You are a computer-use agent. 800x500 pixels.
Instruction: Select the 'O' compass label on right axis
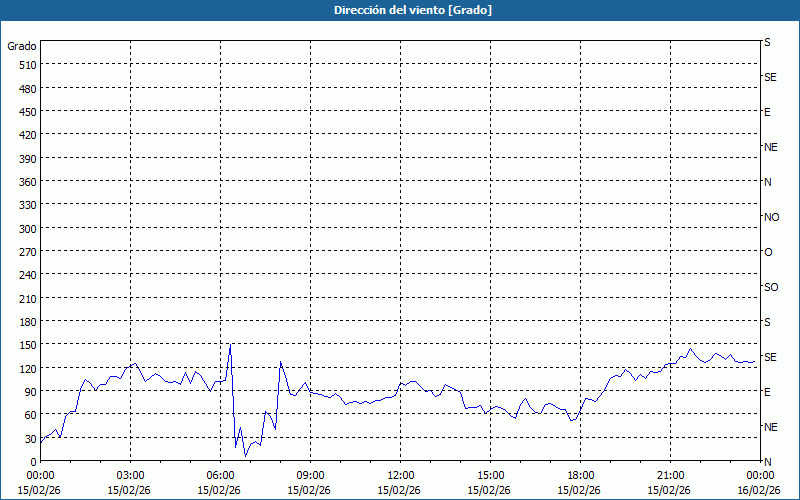pos(768,252)
